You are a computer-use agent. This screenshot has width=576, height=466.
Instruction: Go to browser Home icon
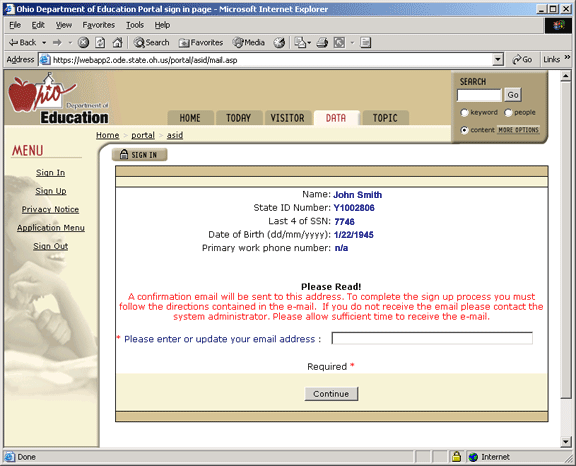coord(117,43)
